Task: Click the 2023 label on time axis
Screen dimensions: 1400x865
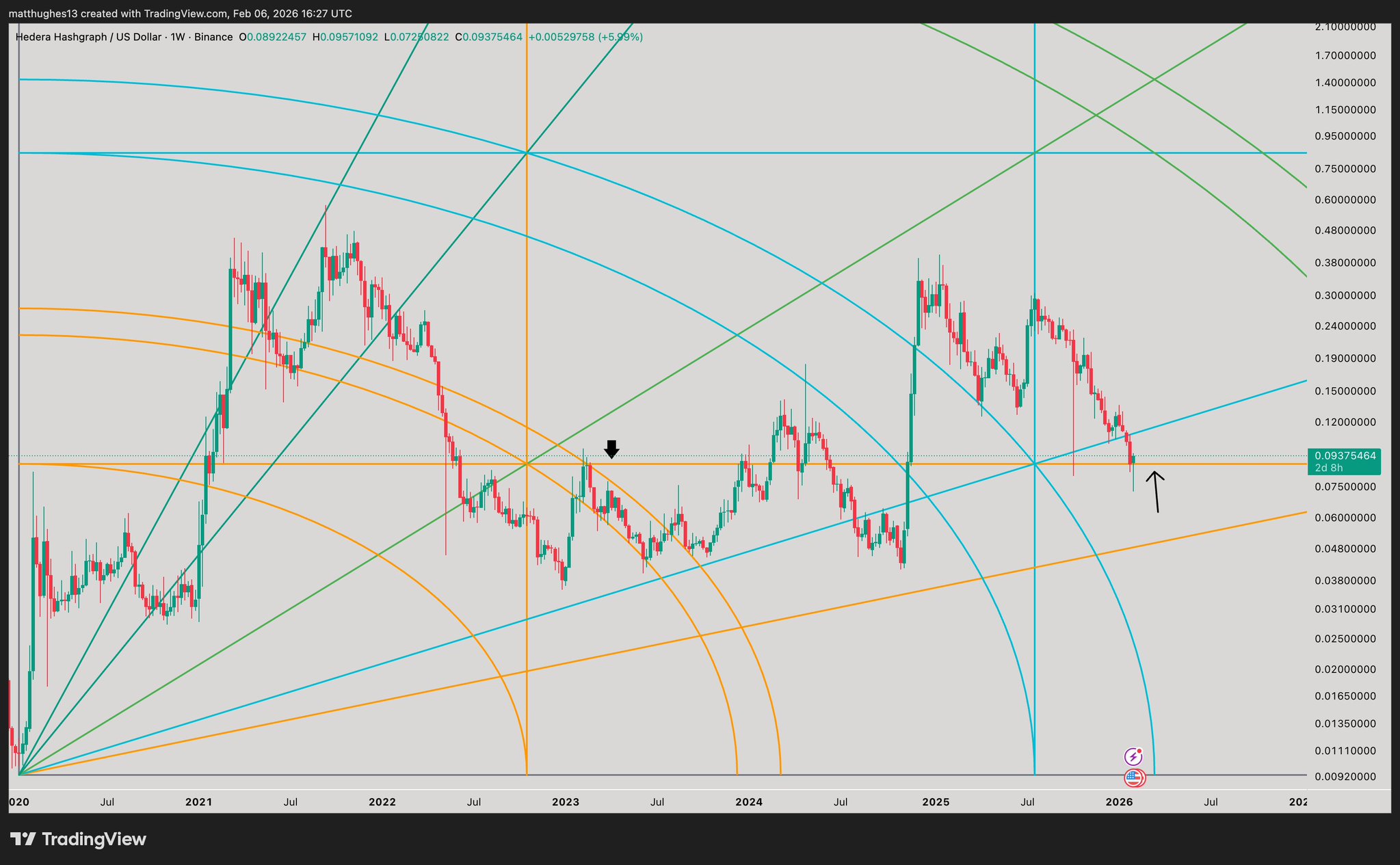Action: (x=565, y=801)
